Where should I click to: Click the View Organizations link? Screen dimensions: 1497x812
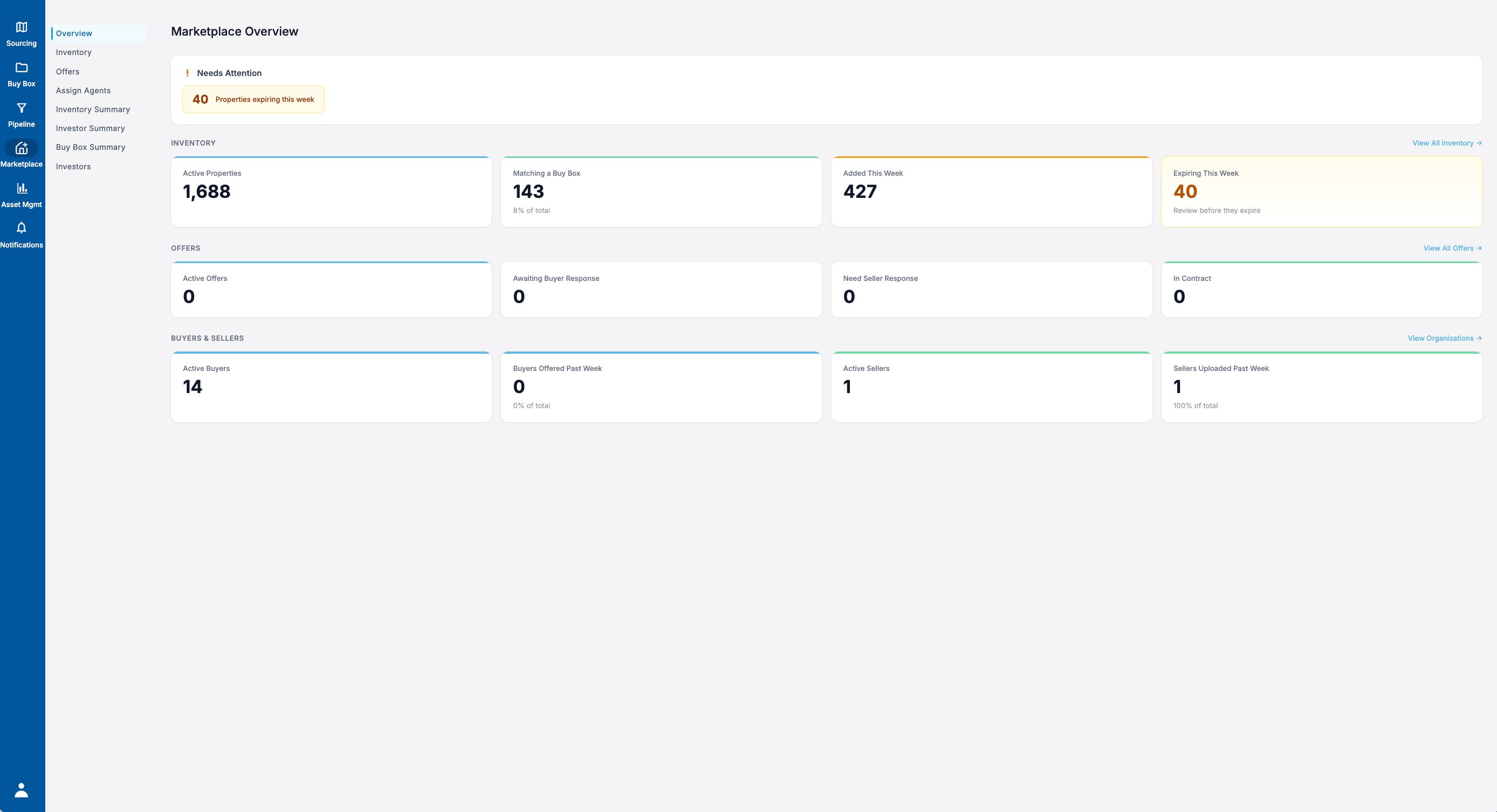pos(1445,338)
